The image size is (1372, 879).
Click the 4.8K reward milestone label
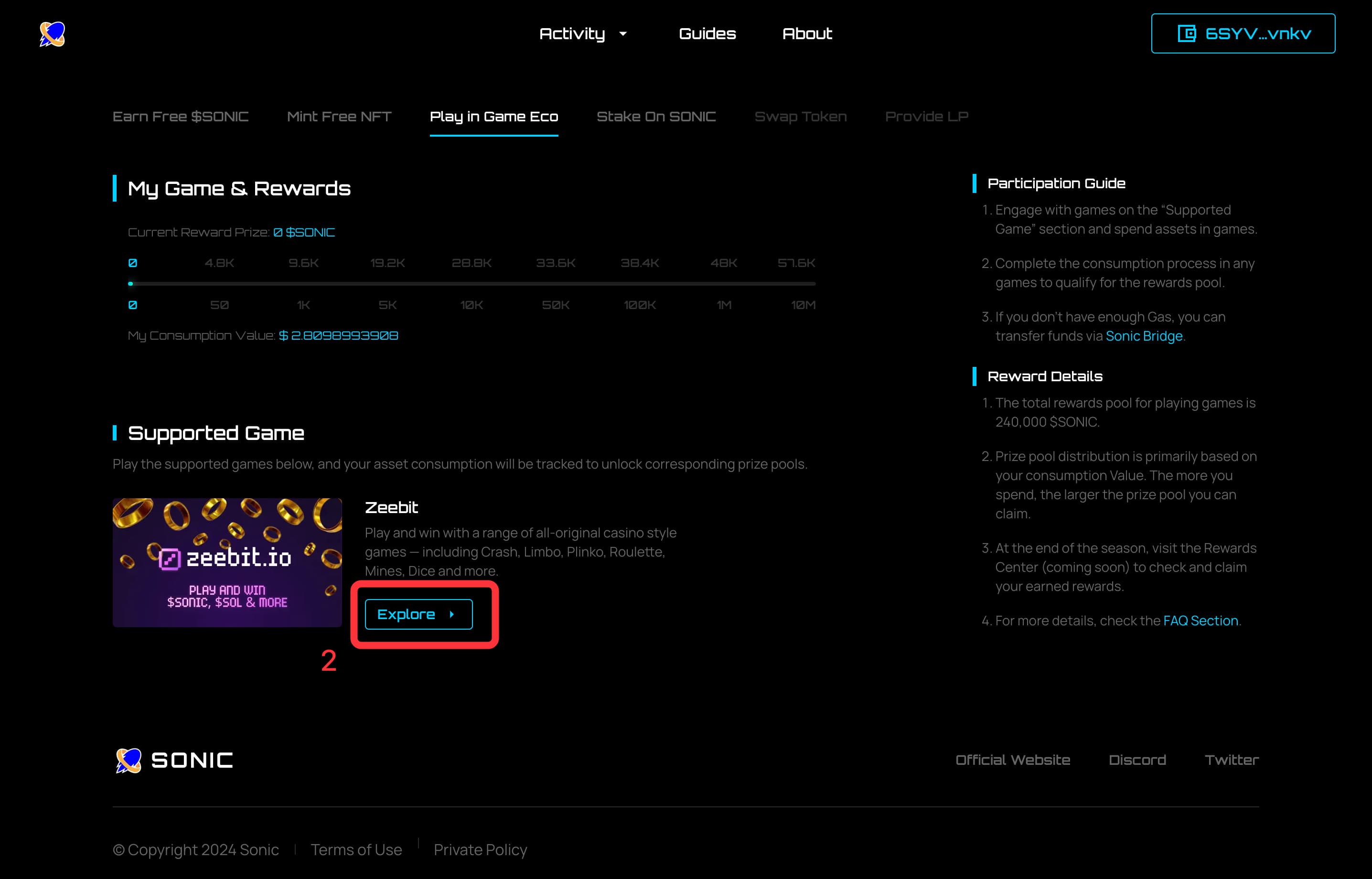pos(219,263)
